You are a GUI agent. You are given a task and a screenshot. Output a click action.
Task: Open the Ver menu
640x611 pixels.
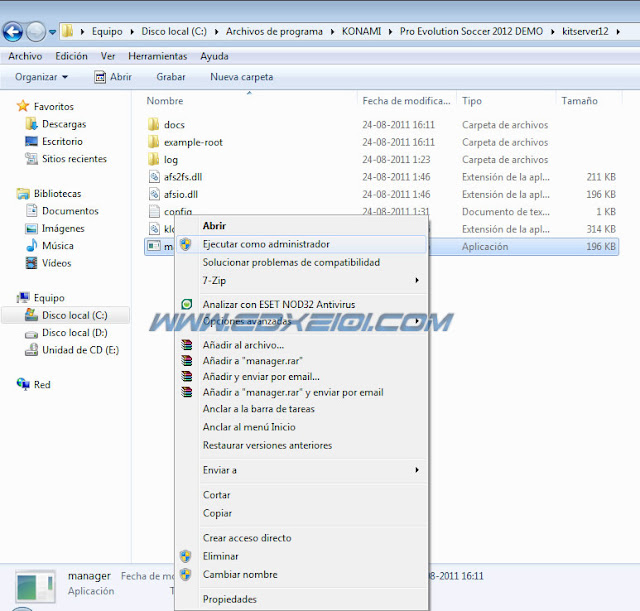[108, 56]
